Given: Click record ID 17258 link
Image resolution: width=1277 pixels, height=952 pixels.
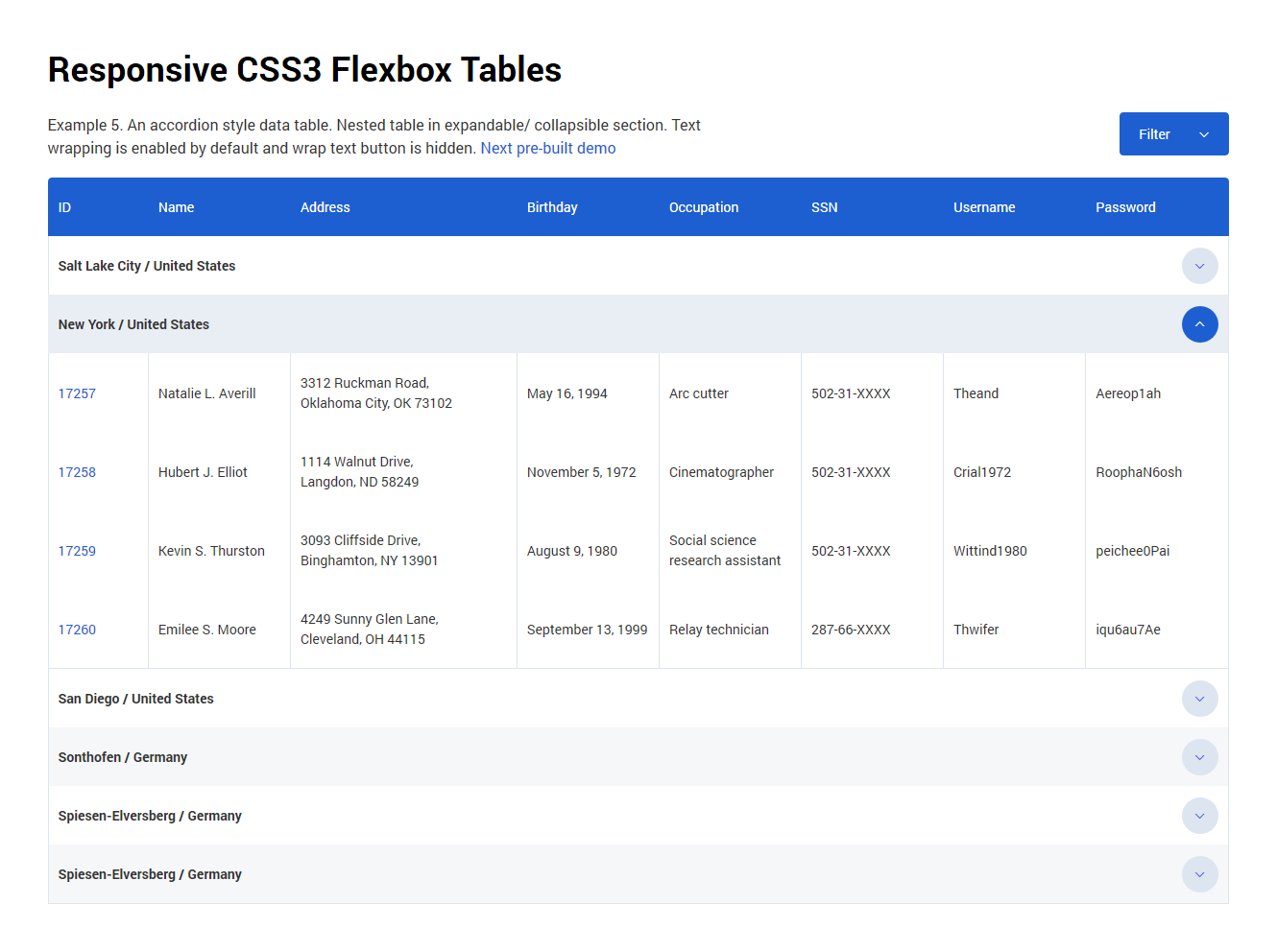Looking at the screenshot, I should tap(77, 472).
